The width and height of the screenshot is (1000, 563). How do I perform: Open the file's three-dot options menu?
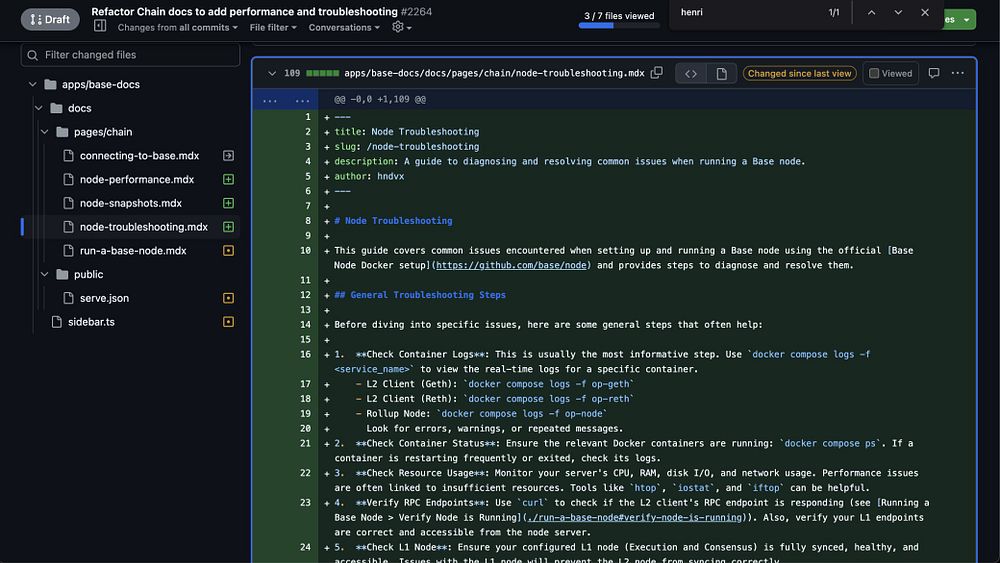click(x=958, y=73)
